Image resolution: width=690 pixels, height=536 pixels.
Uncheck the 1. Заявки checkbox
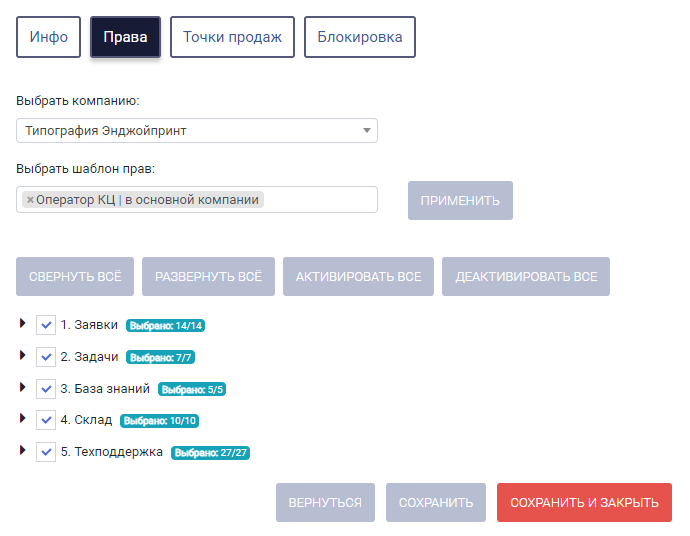tap(46, 325)
